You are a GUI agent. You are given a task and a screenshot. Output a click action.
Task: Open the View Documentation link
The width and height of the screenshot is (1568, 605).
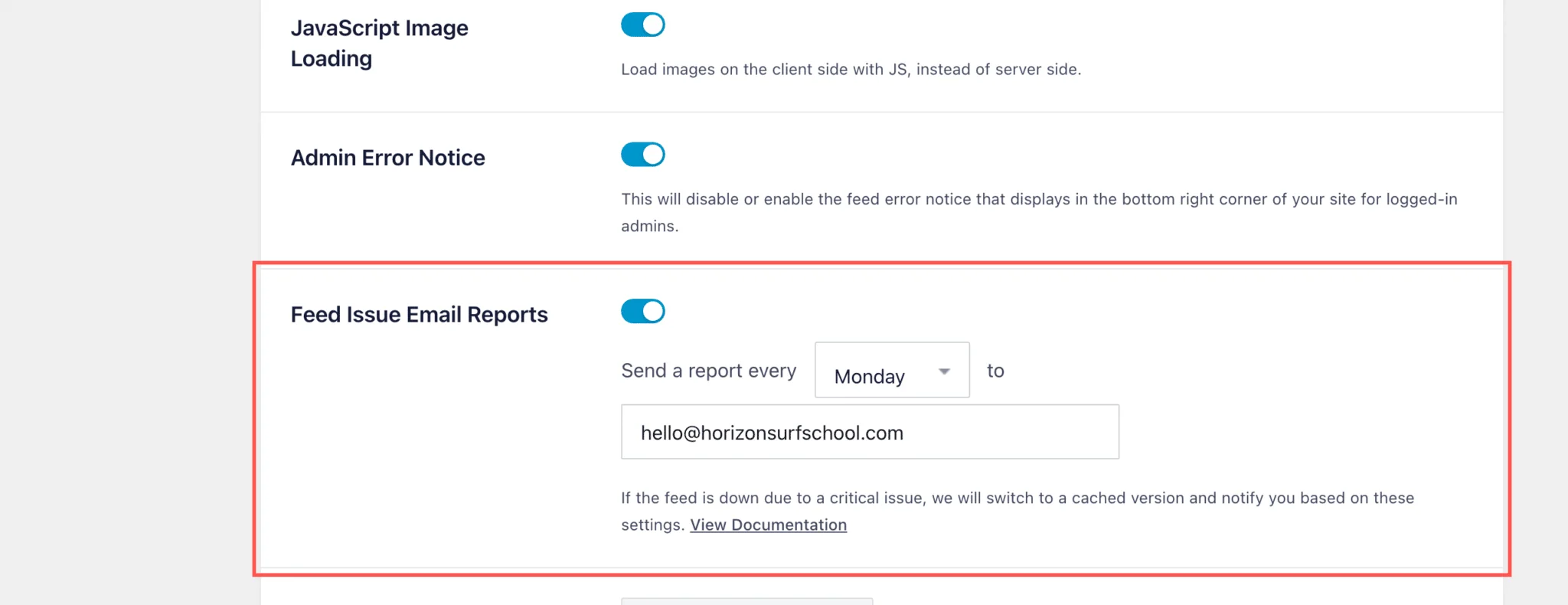tap(768, 525)
